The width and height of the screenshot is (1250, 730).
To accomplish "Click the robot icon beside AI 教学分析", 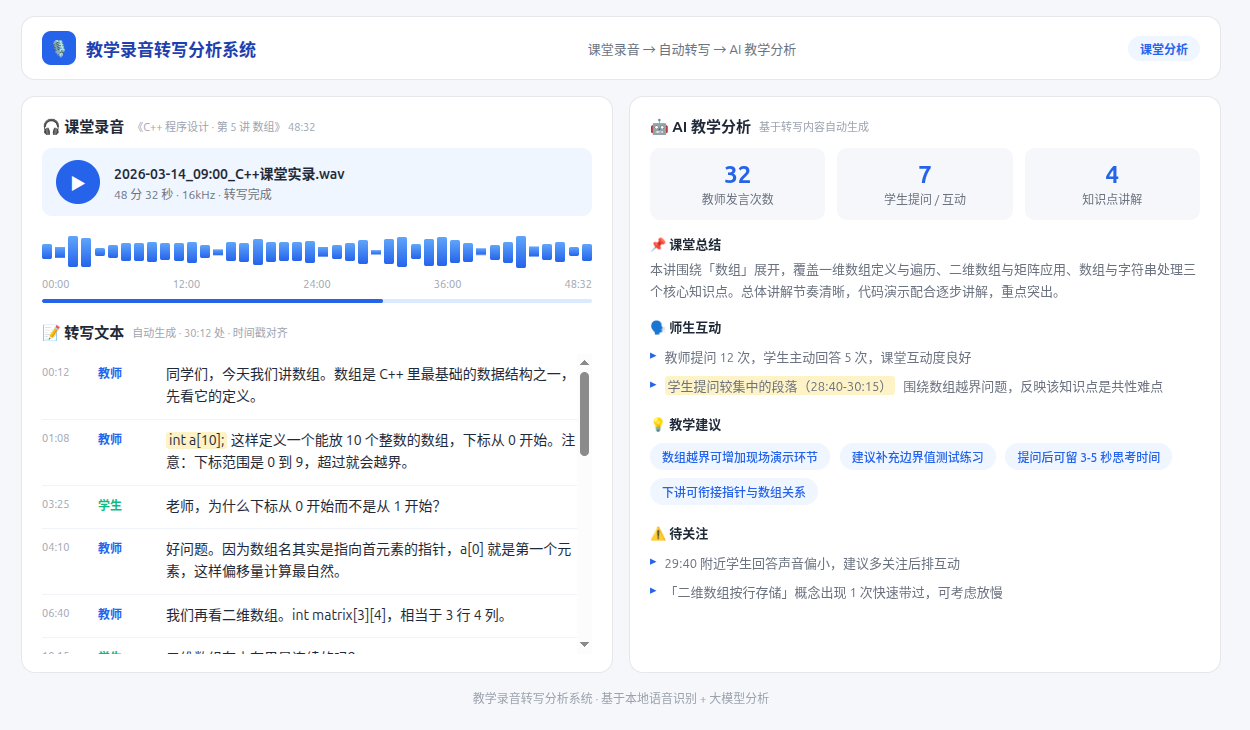I will pyautogui.click(x=659, y=127).
